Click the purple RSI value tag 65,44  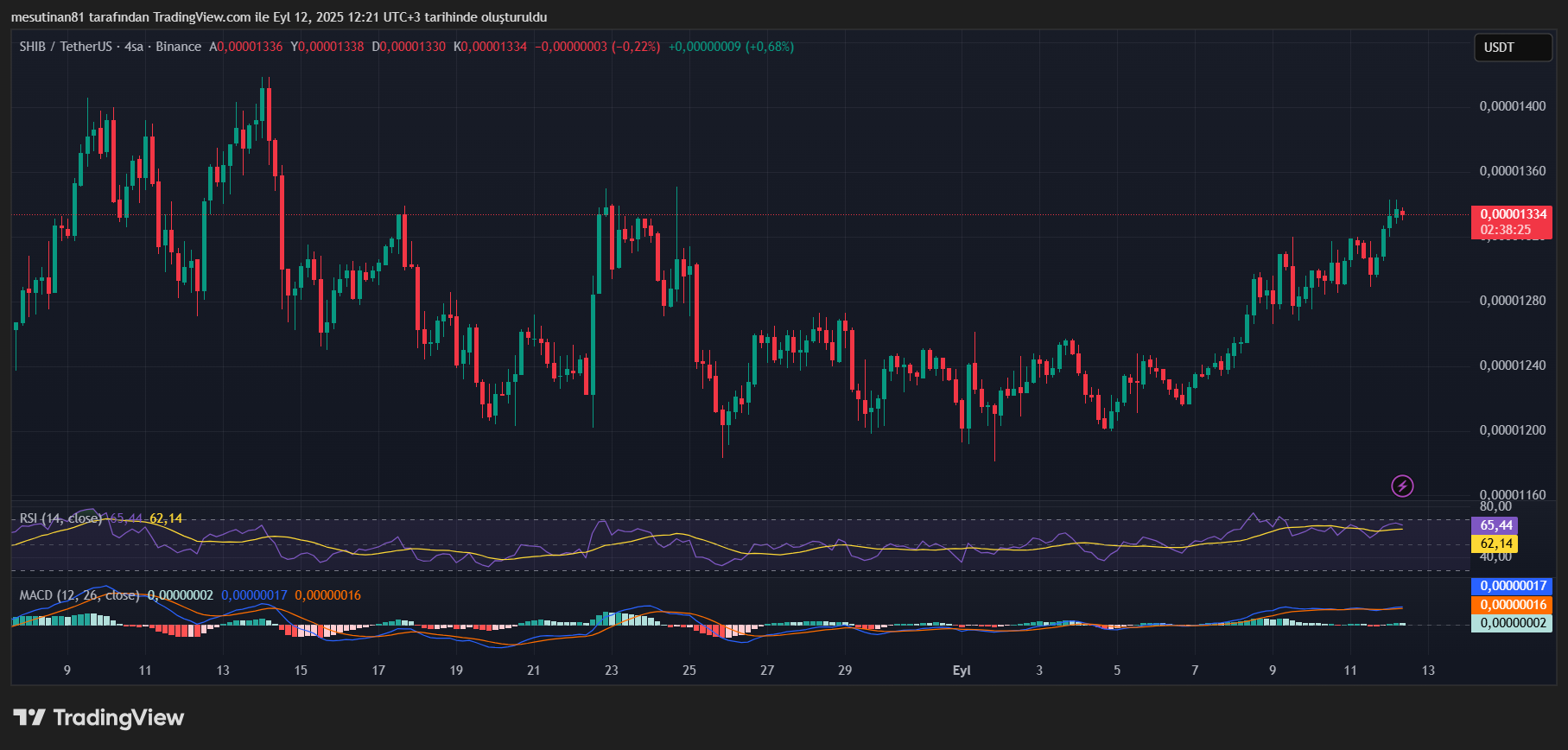1495,525
